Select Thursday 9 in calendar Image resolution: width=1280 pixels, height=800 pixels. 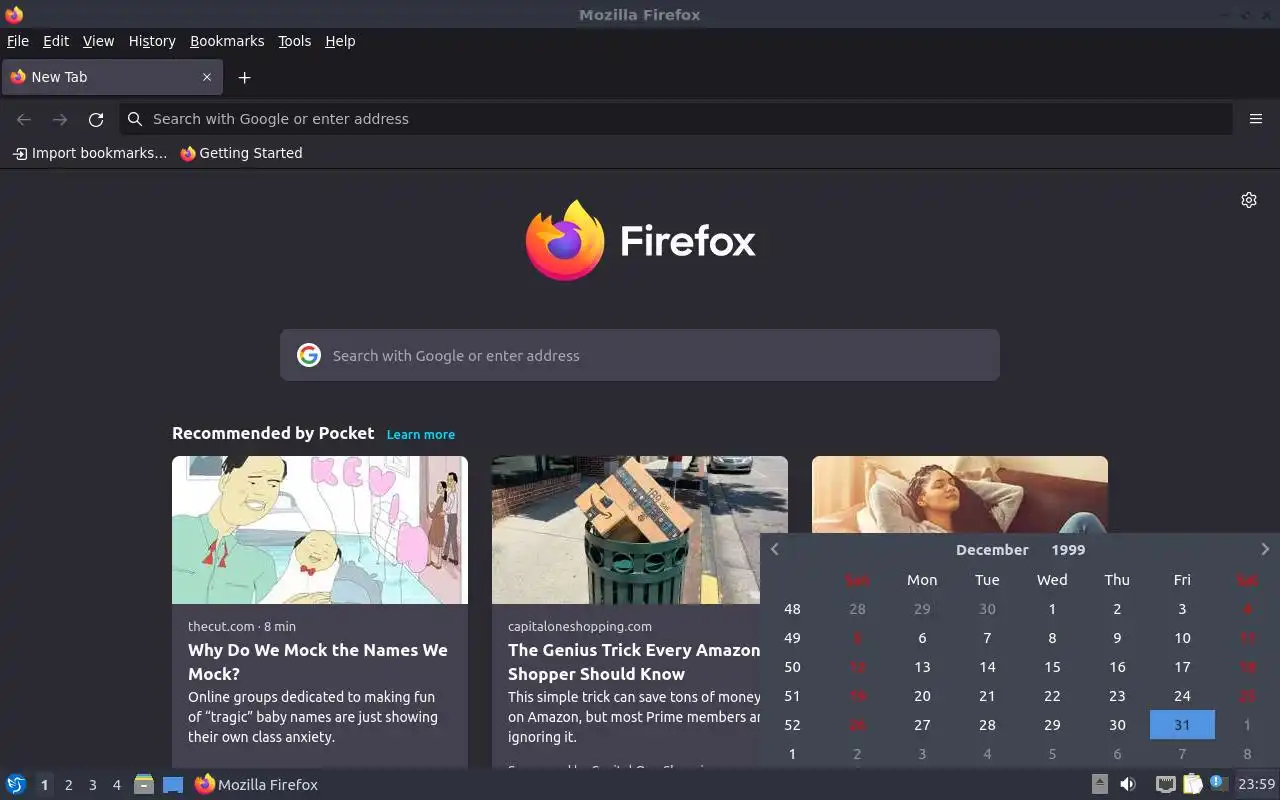(x=1117, y=638)
